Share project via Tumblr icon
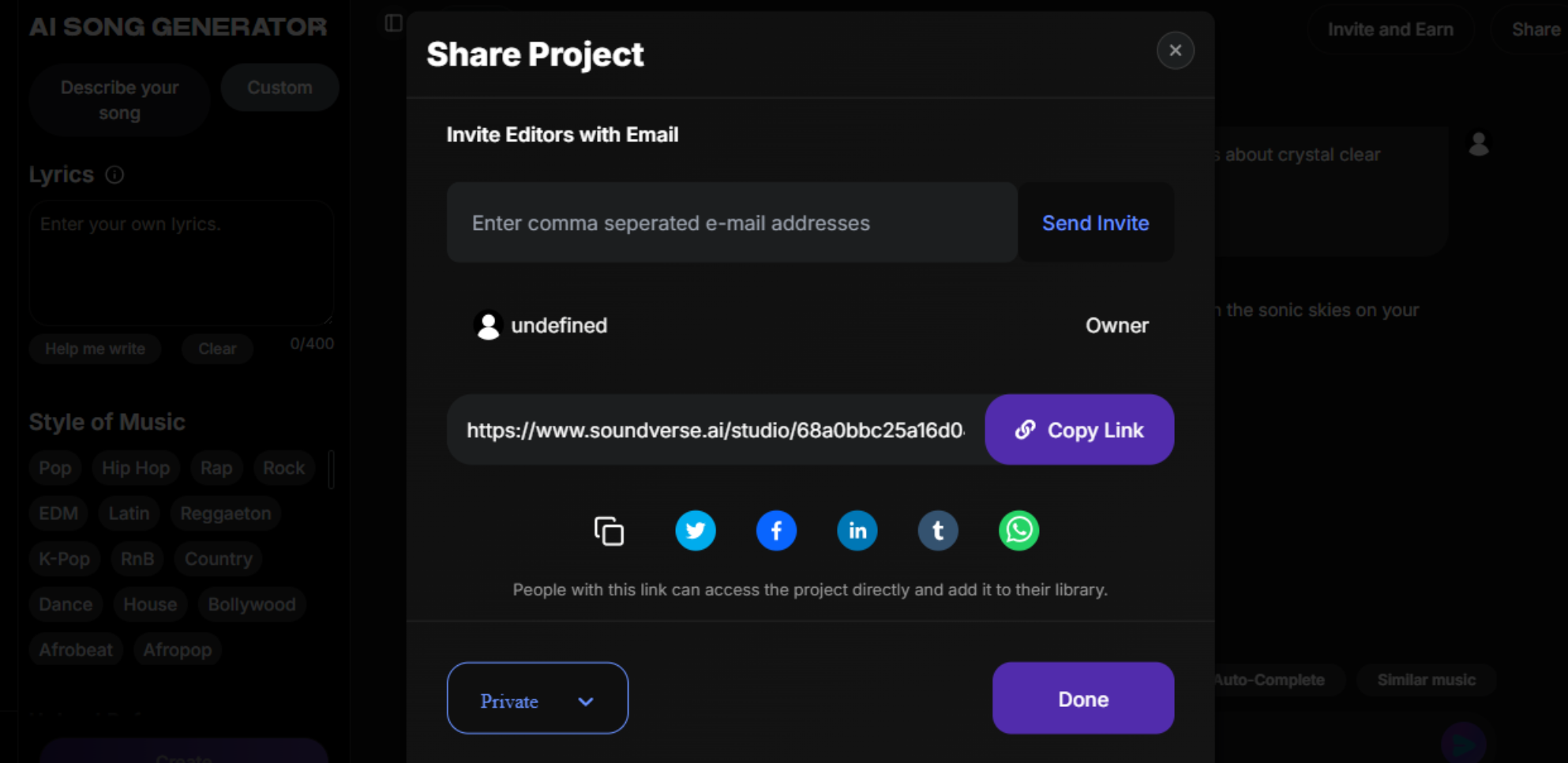Image resolution: width=1568 pixels, height=763 pixels. [x=938, y=531]
